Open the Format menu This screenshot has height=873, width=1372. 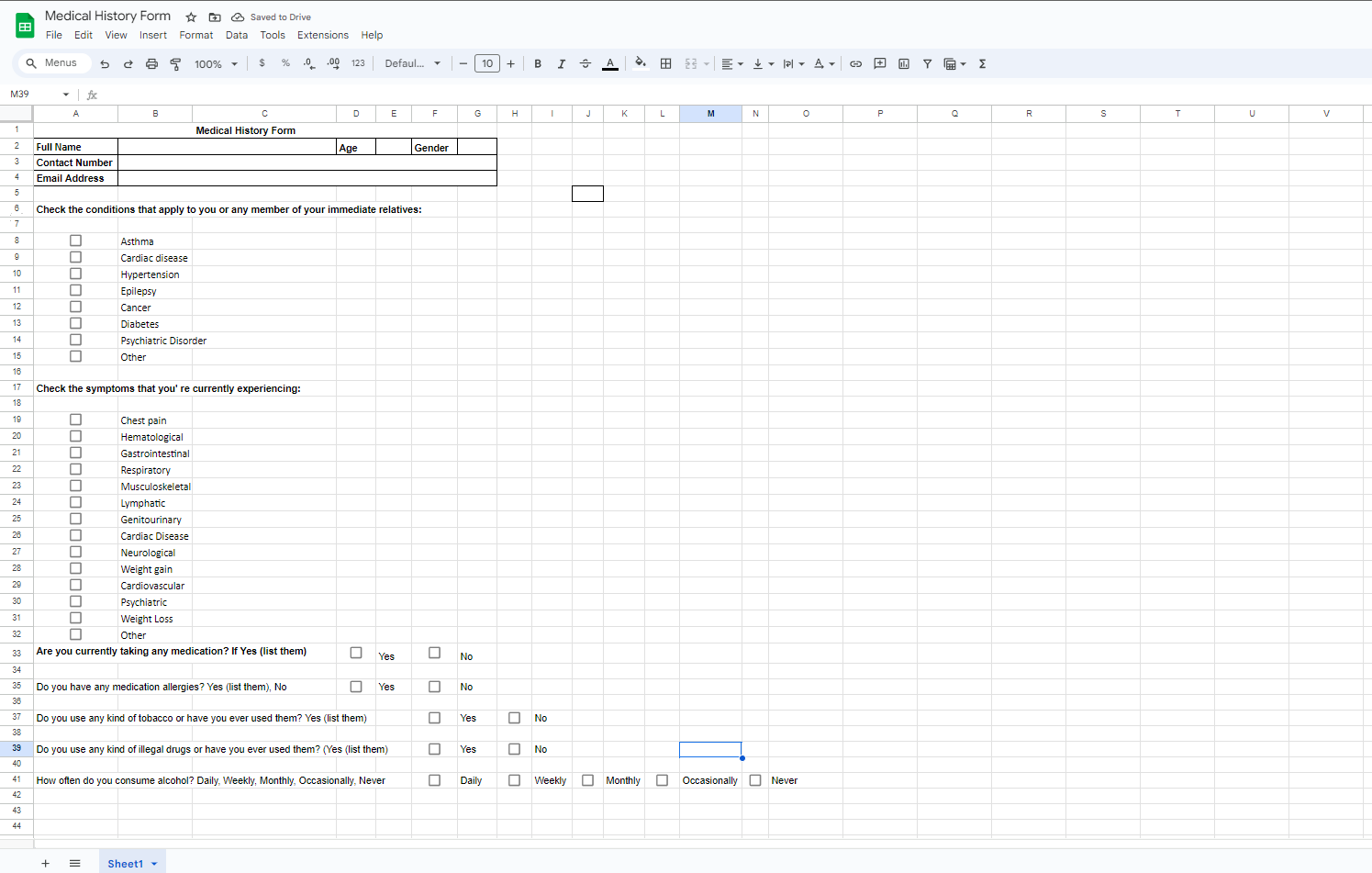click(x=196, y=35)
